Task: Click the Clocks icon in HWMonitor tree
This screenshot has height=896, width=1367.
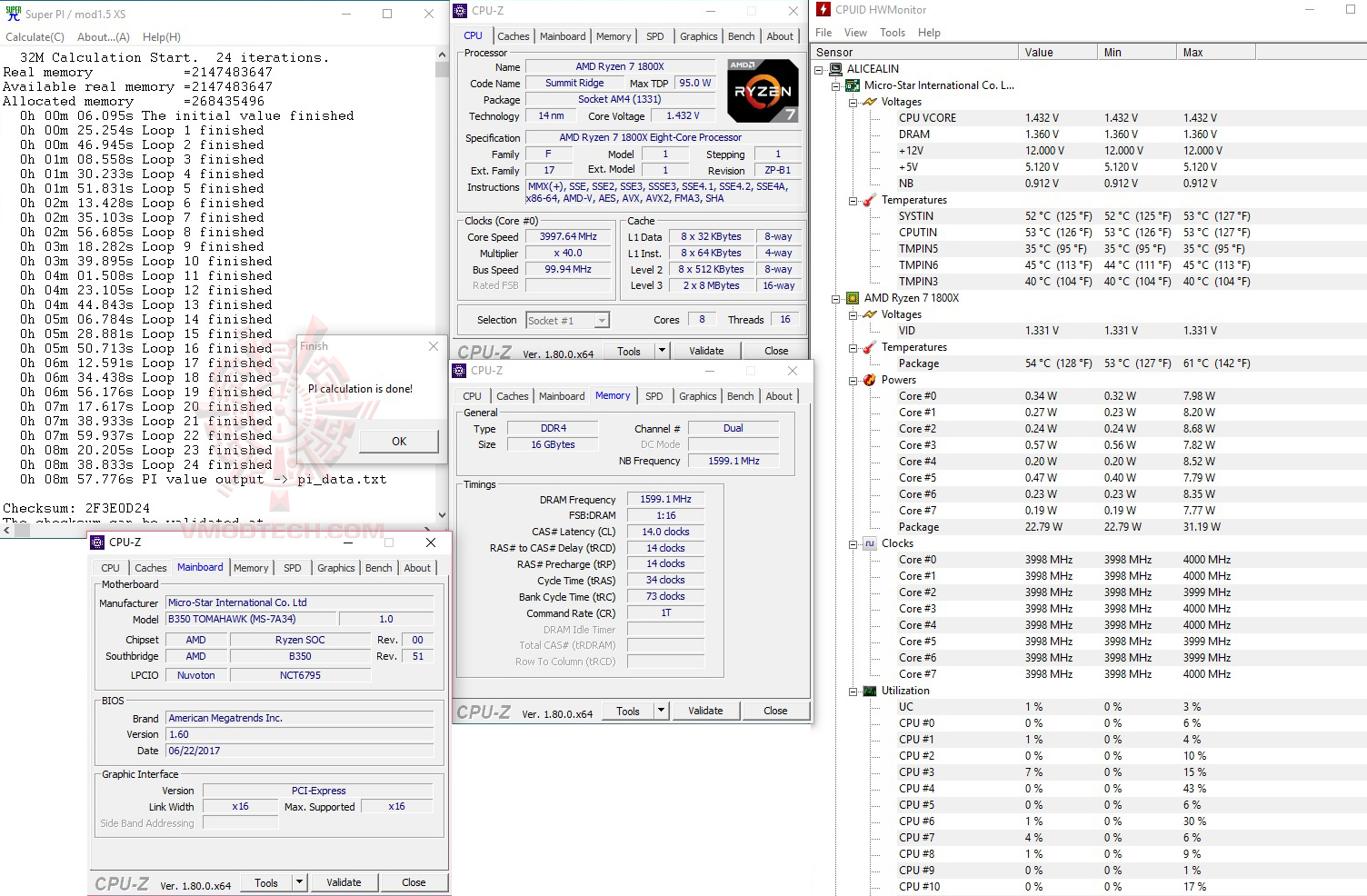Action: [870, 543]
